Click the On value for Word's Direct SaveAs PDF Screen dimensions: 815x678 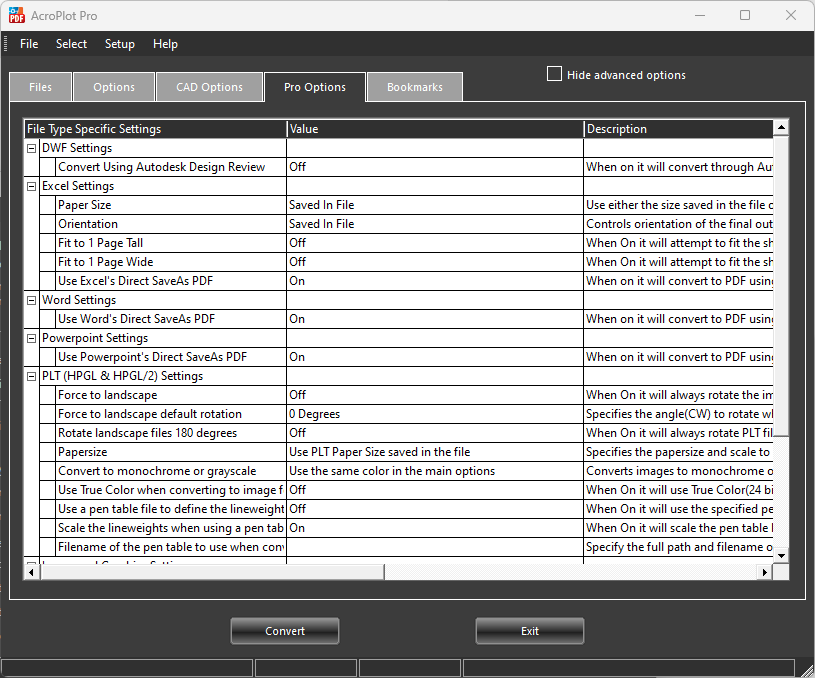pos(297,319)
